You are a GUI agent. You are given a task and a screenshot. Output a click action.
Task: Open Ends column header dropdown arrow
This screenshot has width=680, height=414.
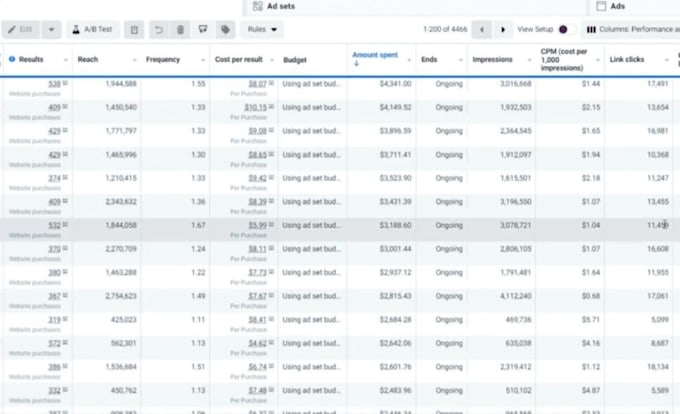tap(461, 60)
